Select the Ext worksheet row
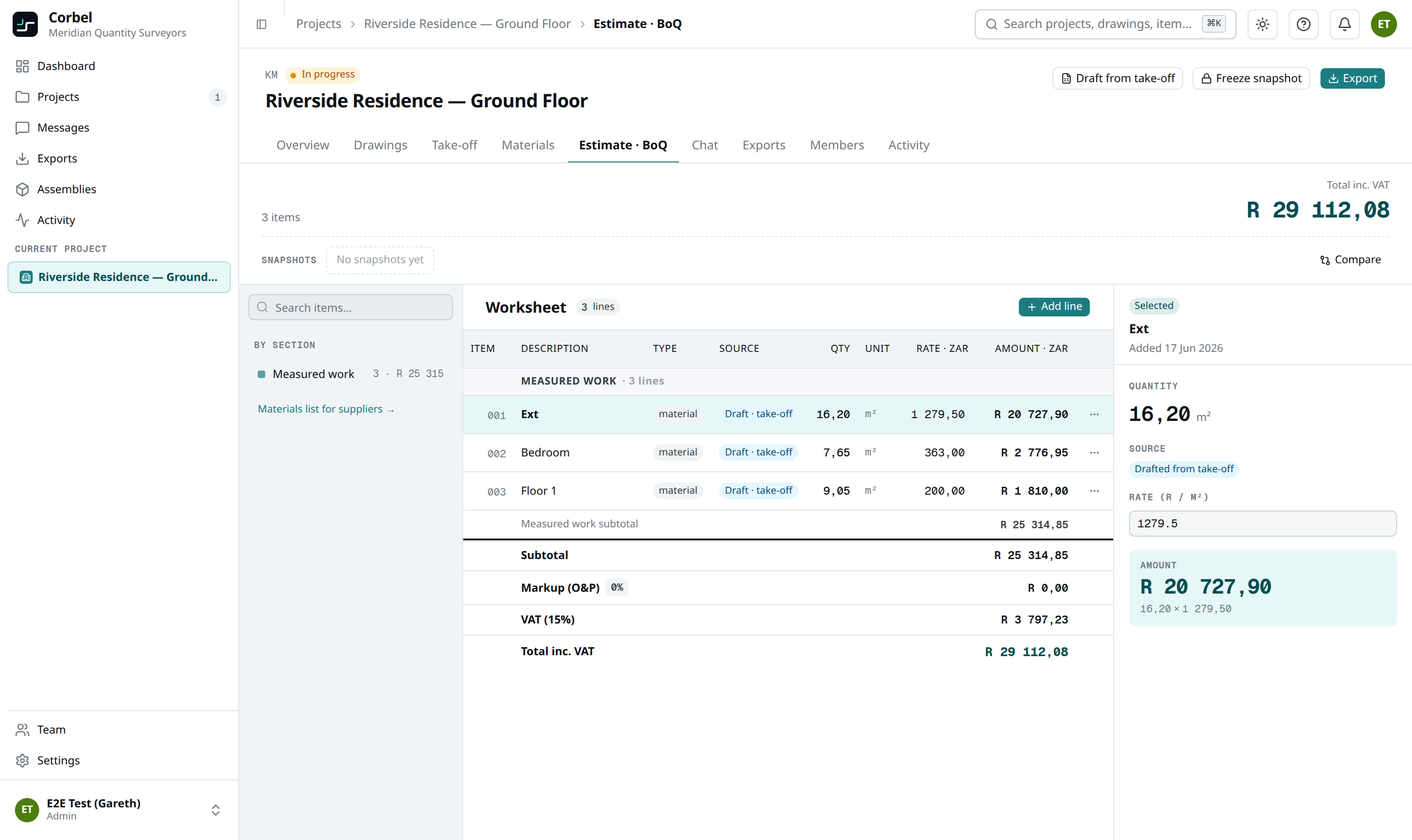 coord(787,414)
